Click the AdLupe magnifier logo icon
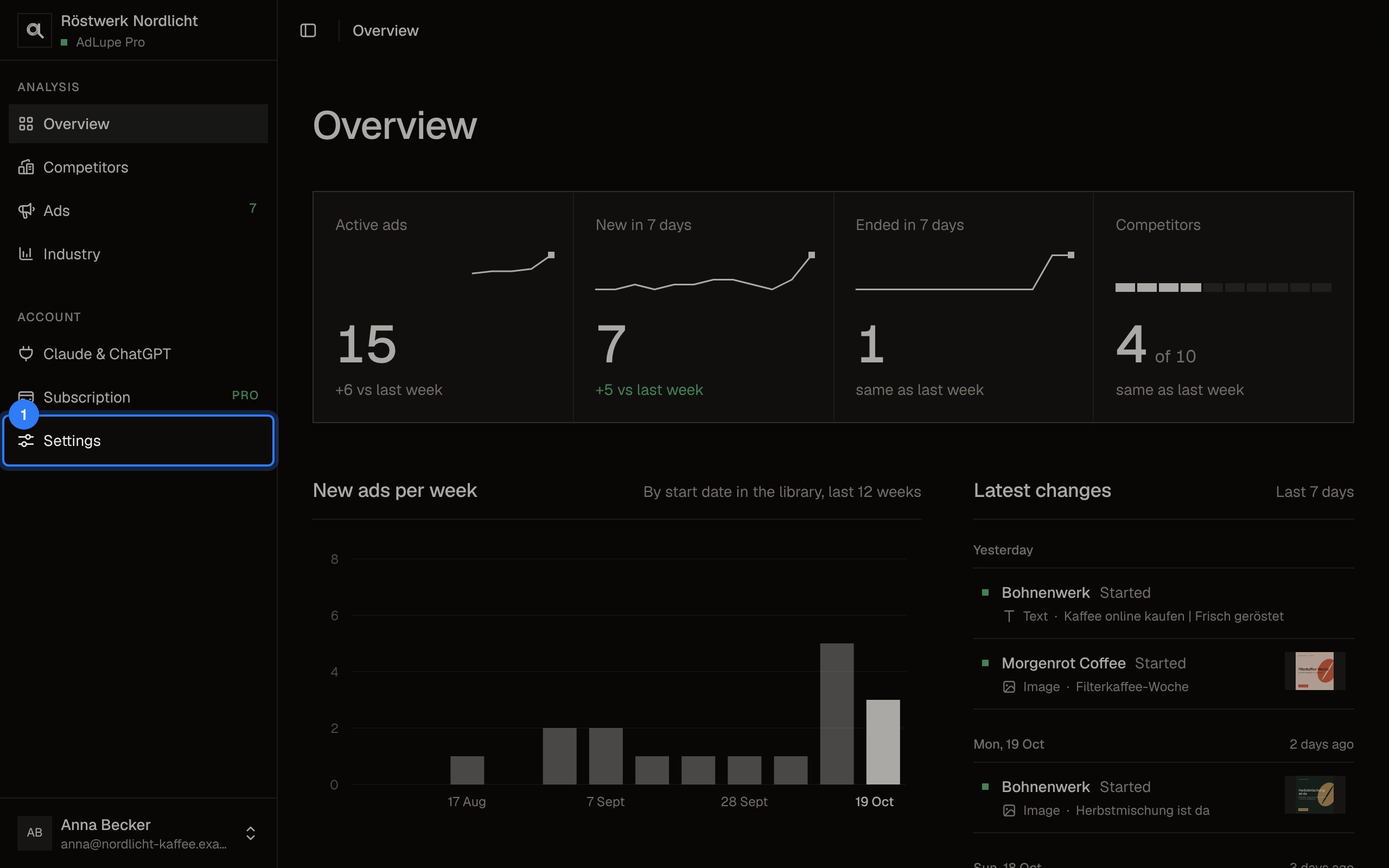 coord(34,30)
